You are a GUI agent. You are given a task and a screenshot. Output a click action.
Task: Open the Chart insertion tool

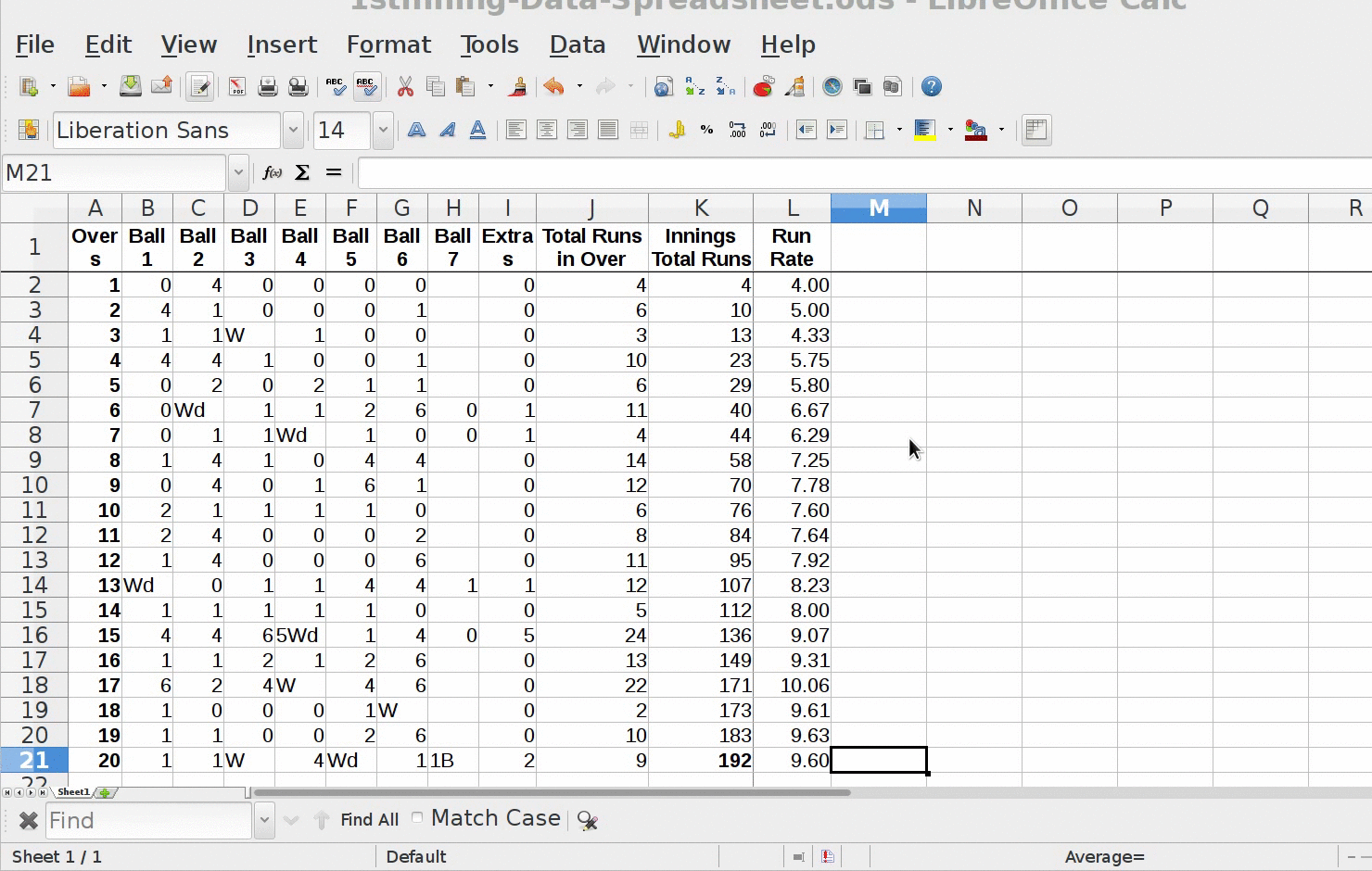pos(763,87)
